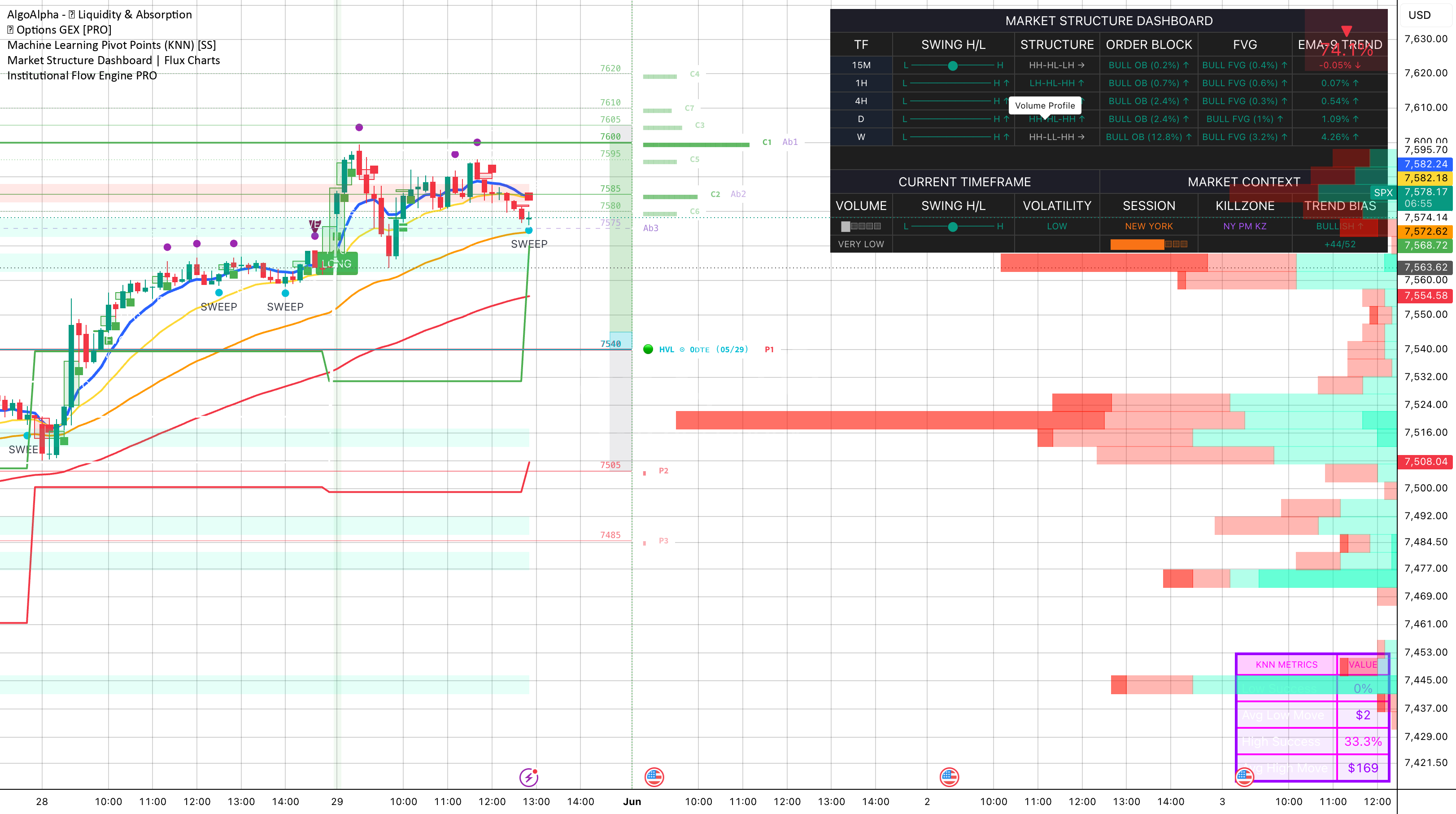Click the 4H row BULL FVG (0.3%) cell
The image size is (1456, 814).
1245,101
